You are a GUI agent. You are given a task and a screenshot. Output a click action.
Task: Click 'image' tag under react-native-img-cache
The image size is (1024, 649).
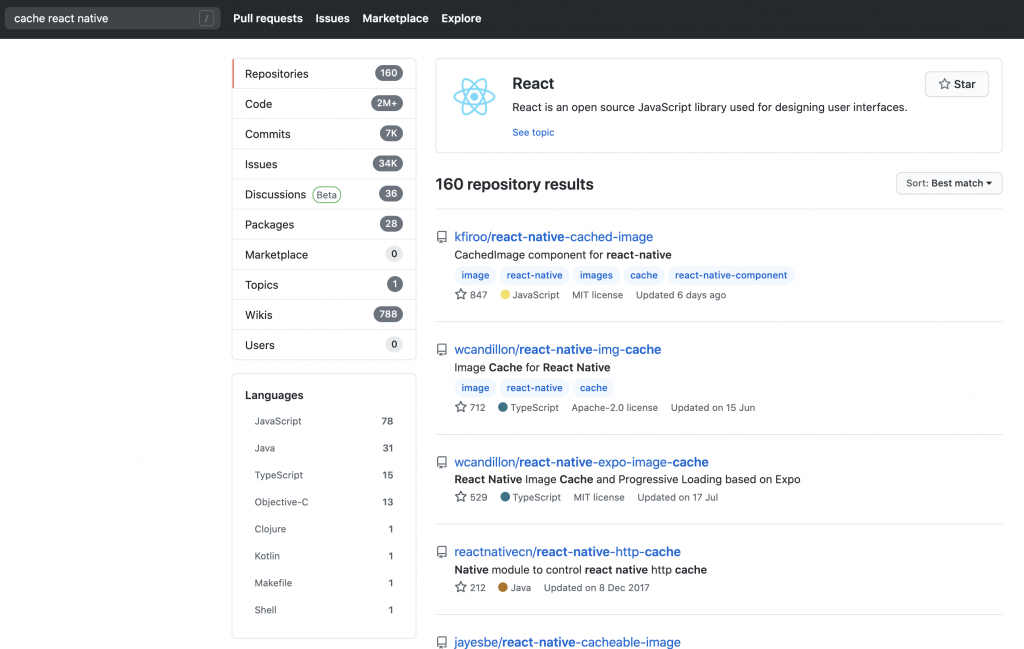pos(475,388)
